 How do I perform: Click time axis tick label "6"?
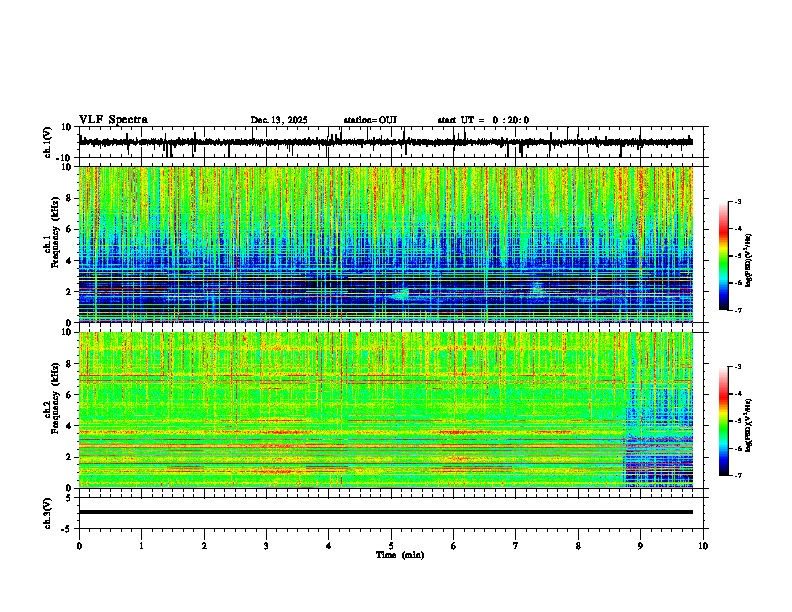(x=454, y=546)
